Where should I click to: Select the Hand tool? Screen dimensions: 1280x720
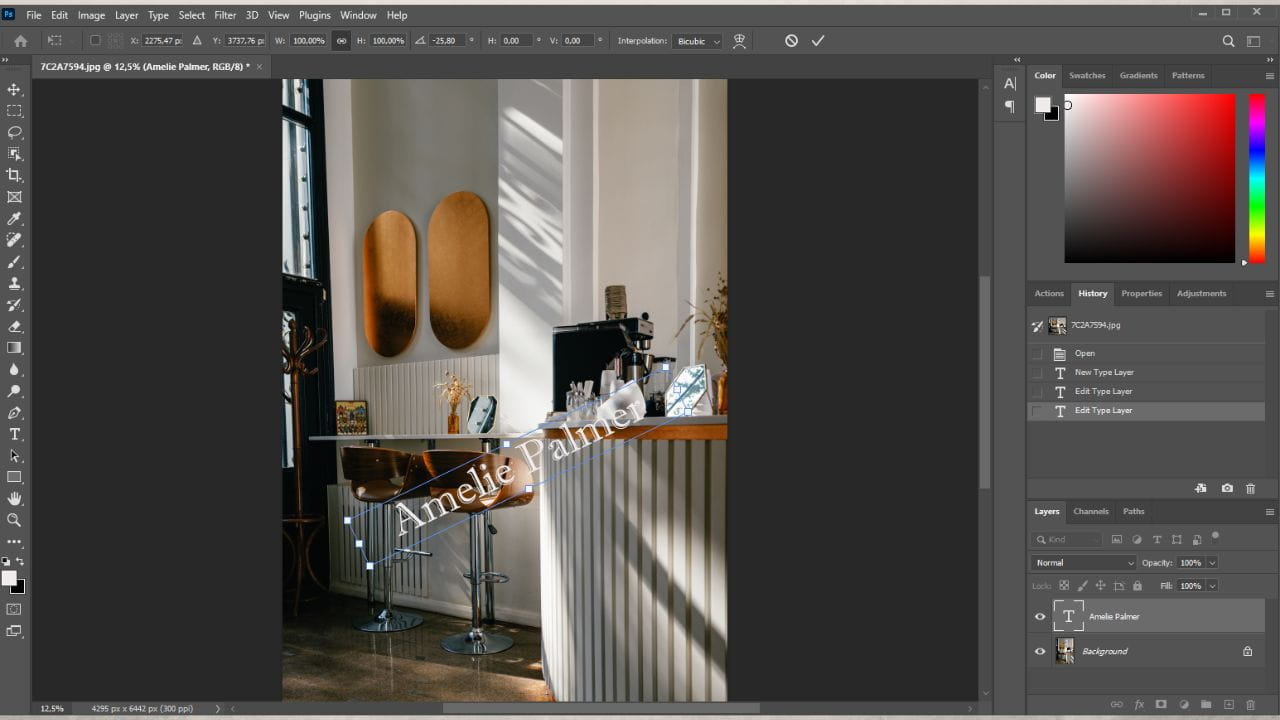click(15, 498)
